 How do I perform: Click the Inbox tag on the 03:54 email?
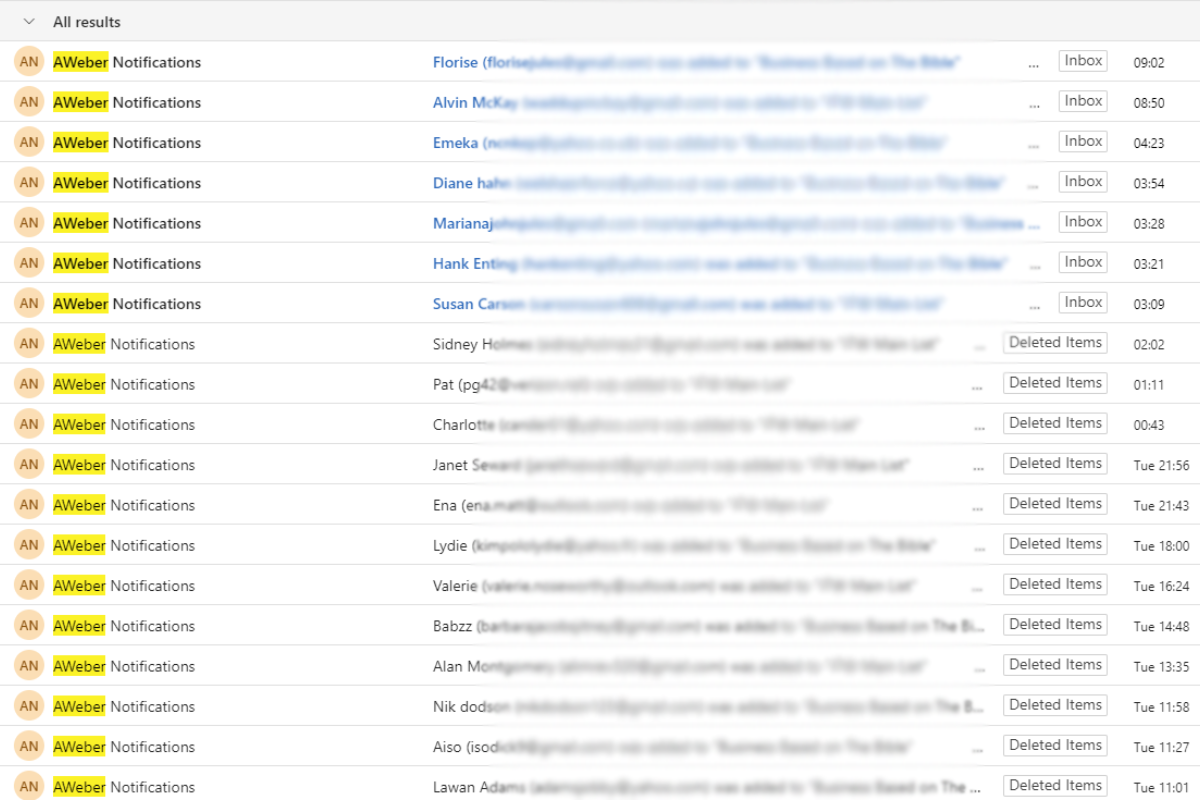pos(1083,181)
